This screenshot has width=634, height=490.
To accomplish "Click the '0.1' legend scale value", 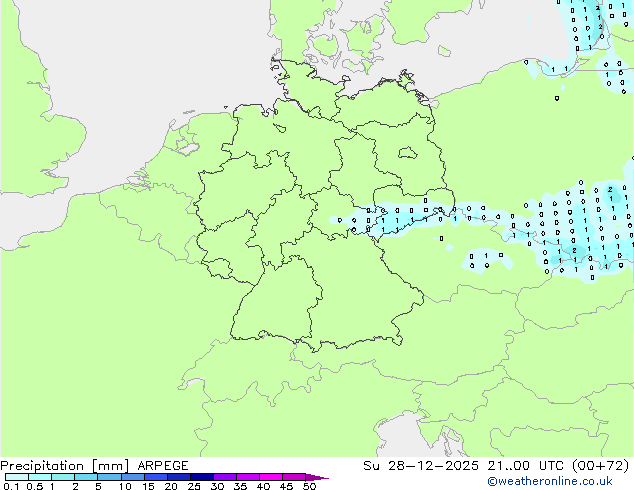I will 11,486.
